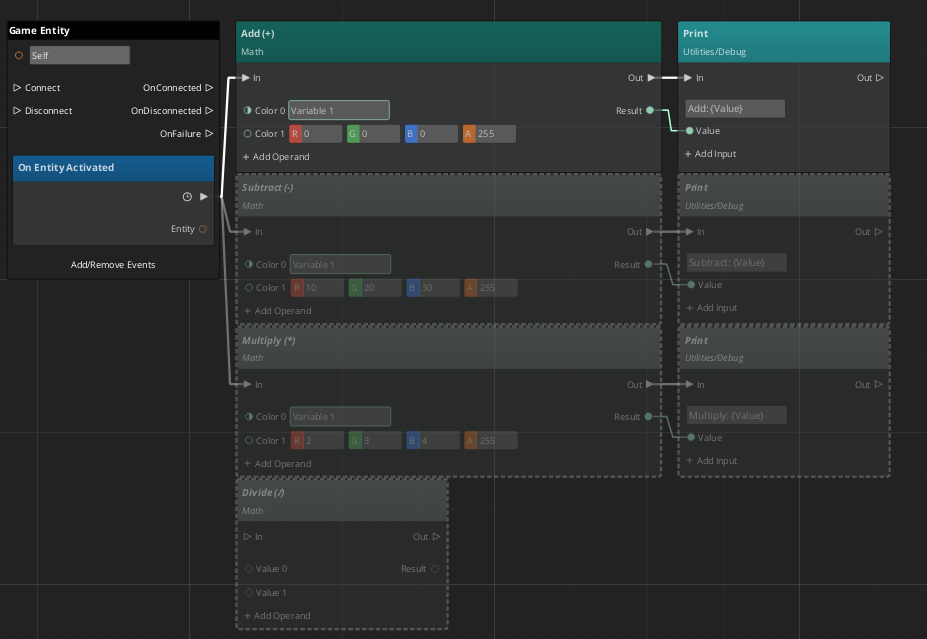The image size is (927, 639).
Task: Select the alpha A component swatch on Multiply node
Action: (x=468, y=440)
